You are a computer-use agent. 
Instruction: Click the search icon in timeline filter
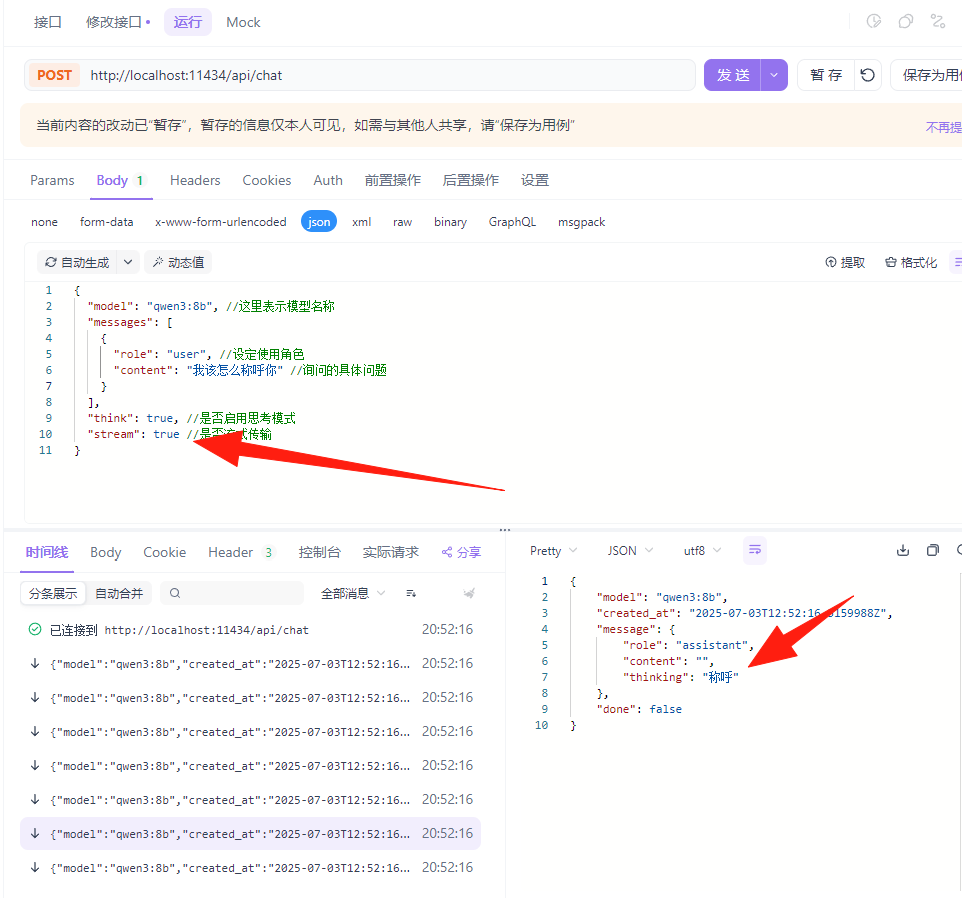175,593
